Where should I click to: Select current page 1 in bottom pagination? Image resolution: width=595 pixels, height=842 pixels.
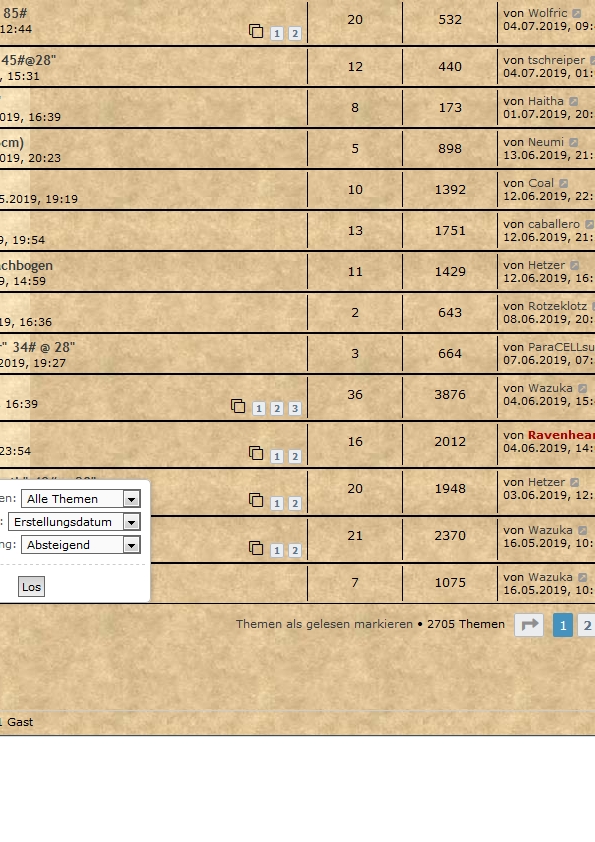pos(563,626)
